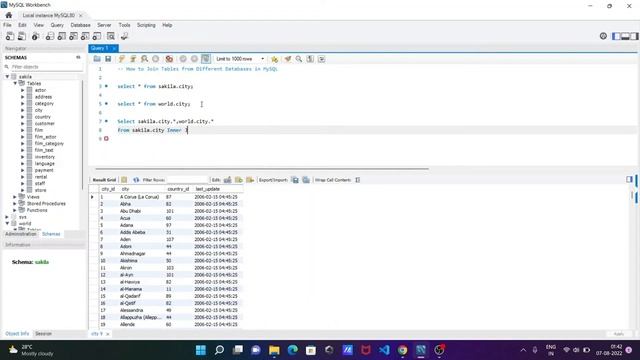
Task: Commit the current transaction icon
Action: pos(183,59)
